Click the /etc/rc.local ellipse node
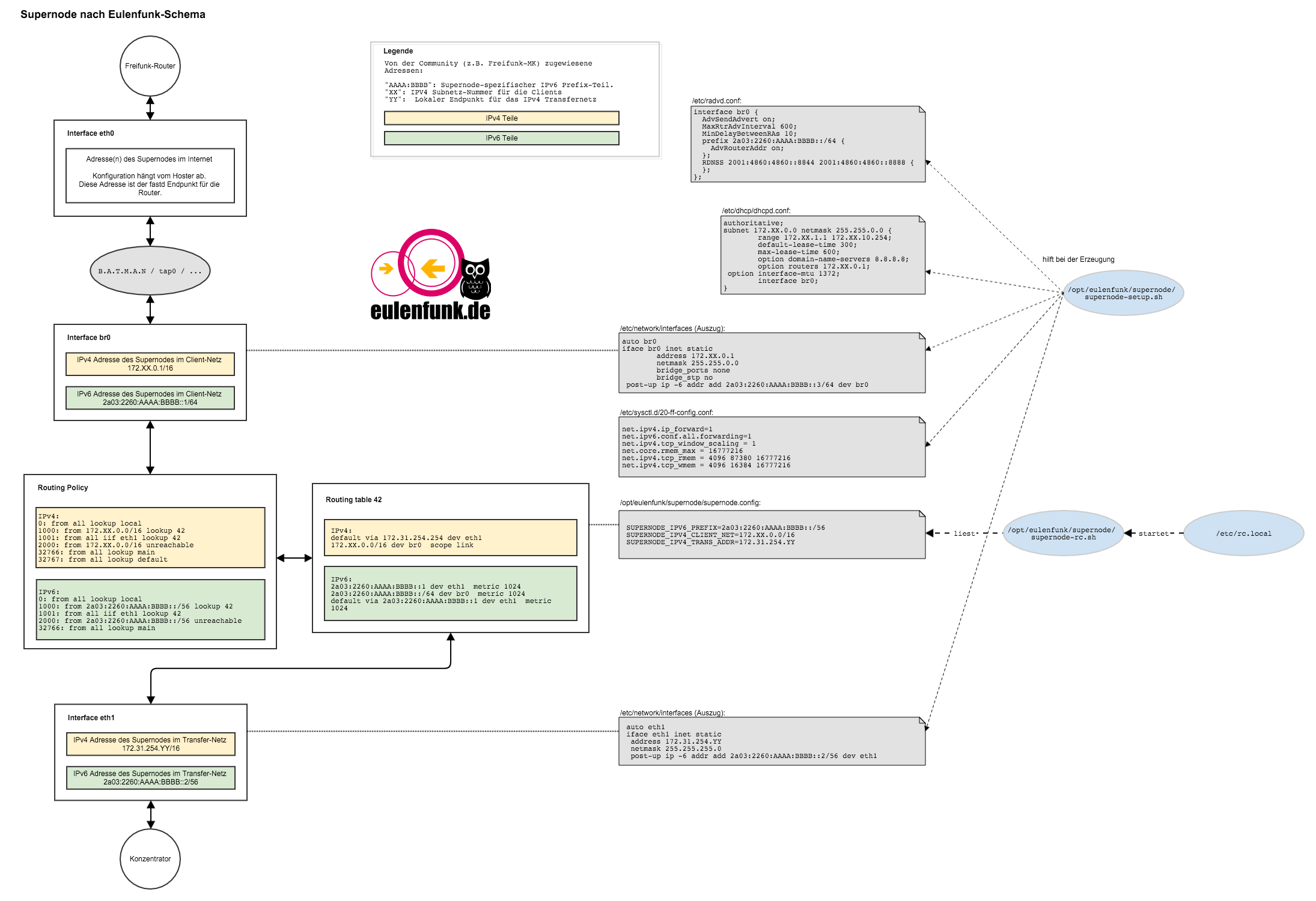 [x=1243, y=533]
